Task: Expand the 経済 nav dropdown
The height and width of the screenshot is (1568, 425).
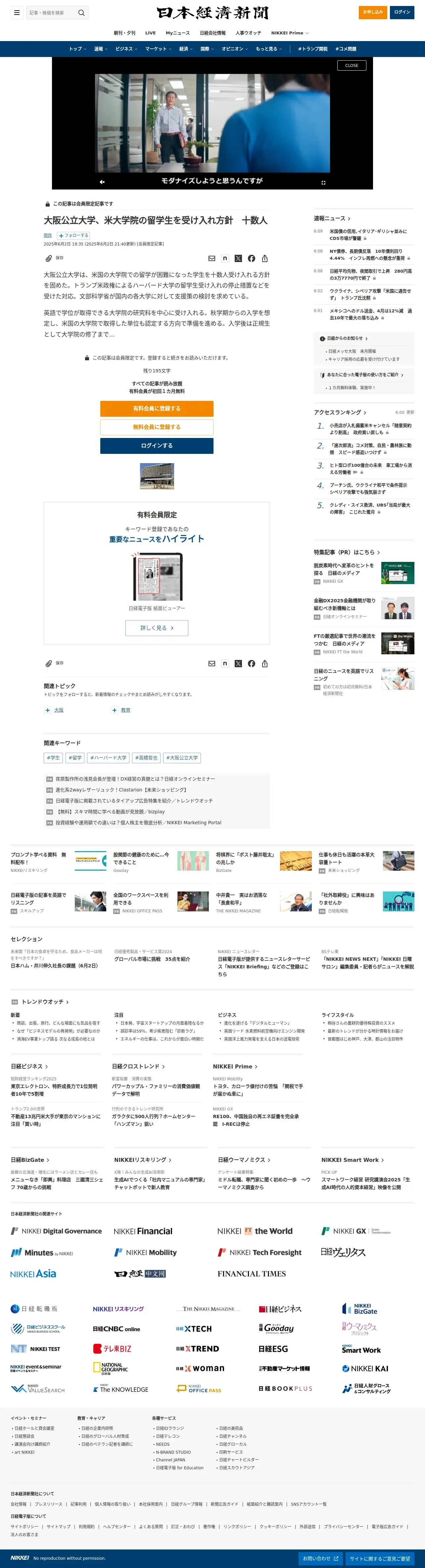Action: pos(185,49)
